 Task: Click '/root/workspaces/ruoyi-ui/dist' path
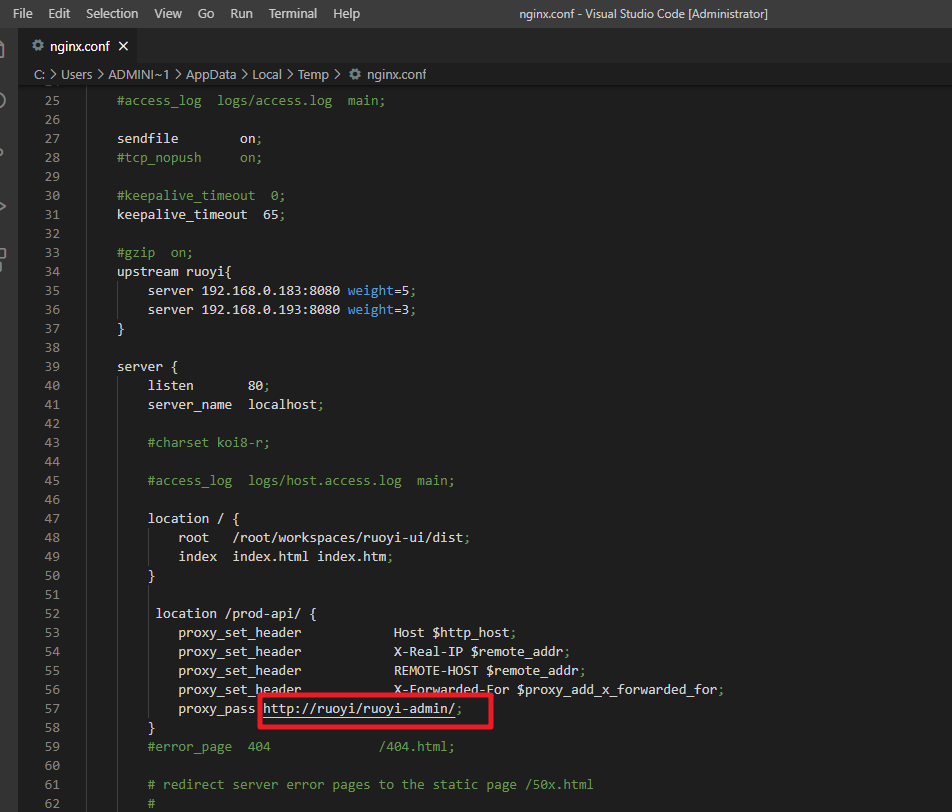point(348,537)
